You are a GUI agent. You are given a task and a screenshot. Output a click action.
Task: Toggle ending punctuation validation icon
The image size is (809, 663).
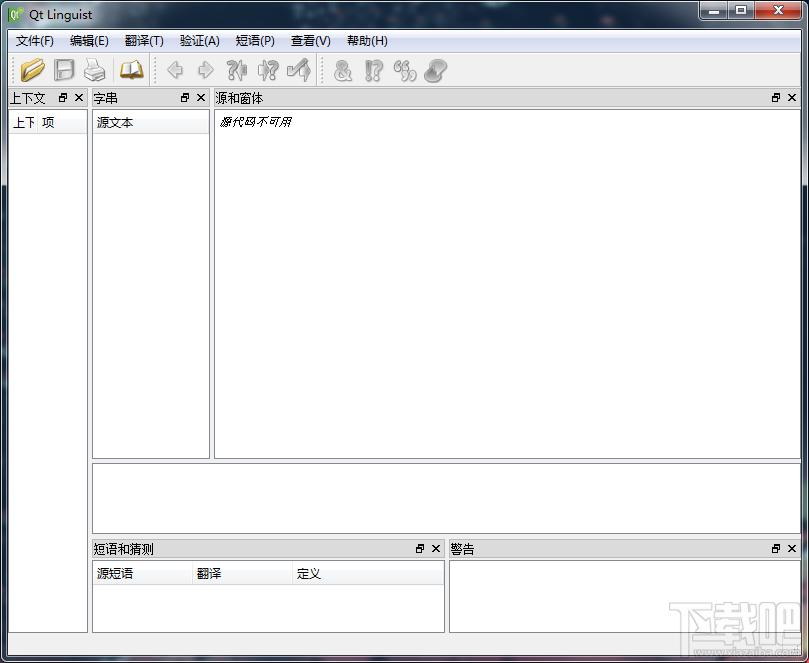pyautogui.click(x=374, y=71)
